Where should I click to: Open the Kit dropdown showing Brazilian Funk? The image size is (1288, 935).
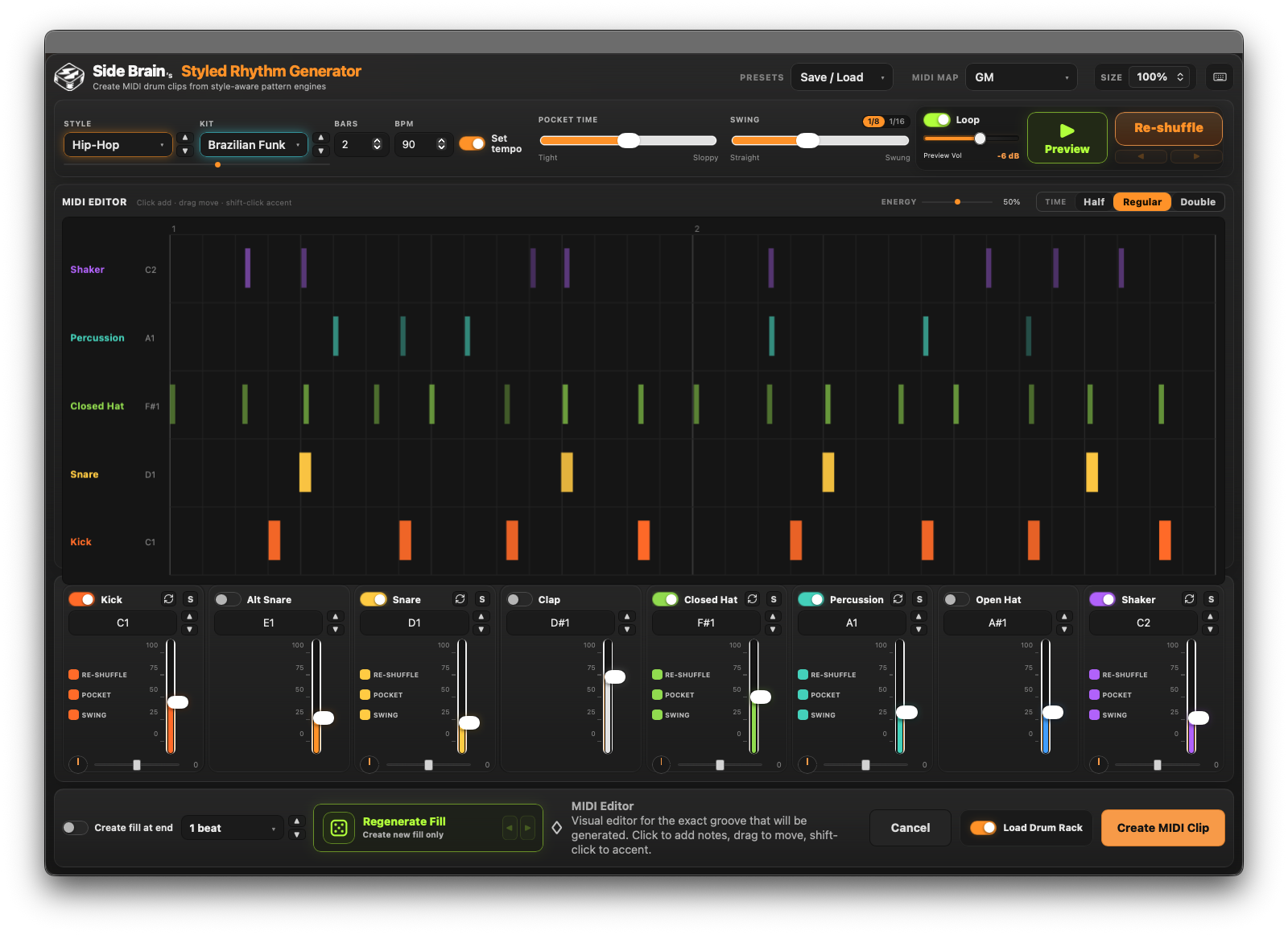click(x=254, y=145)
